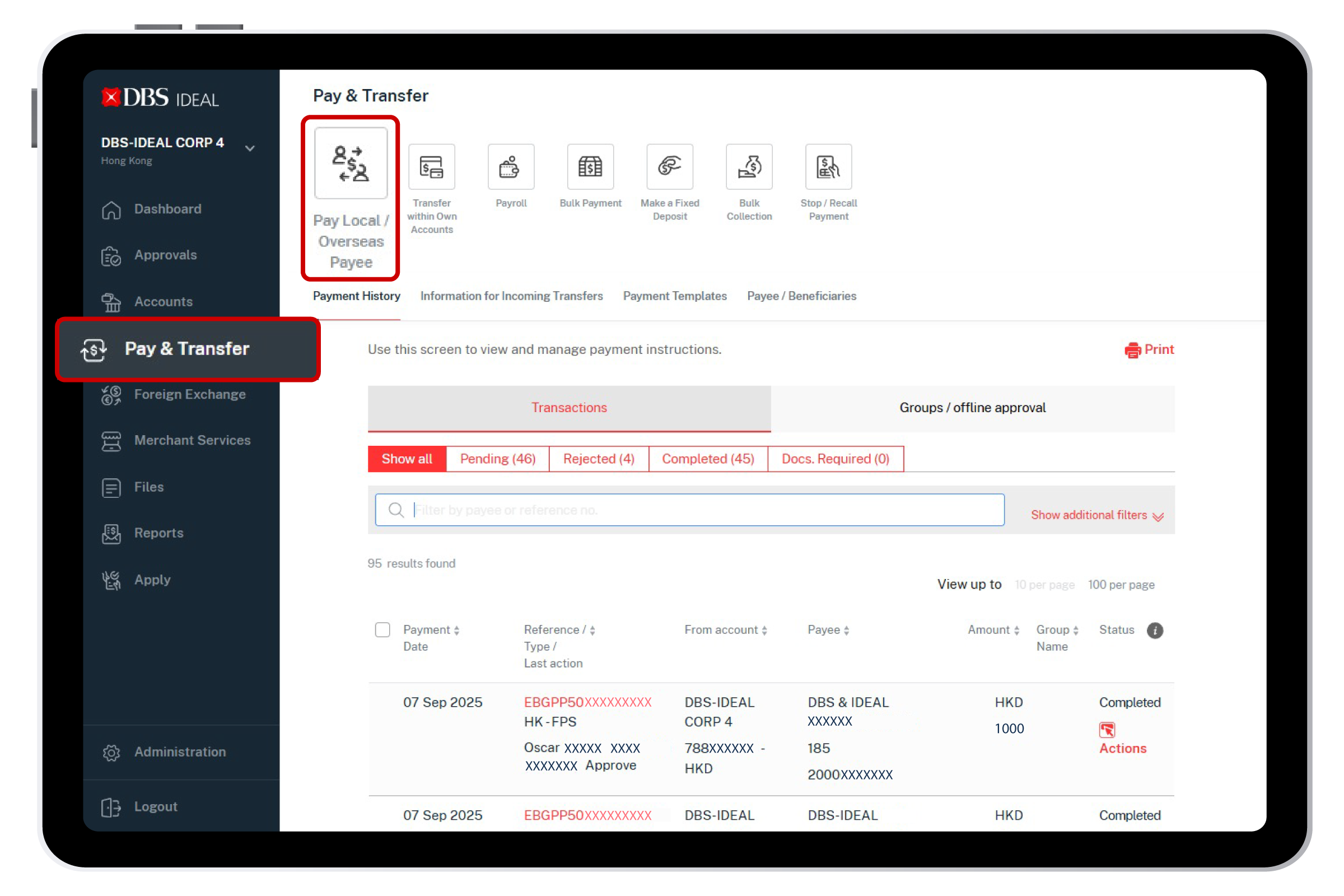The width and height of the screenshot is (1344, 896).
Task: Open Transfer within Own Accounts icon
Action: pyautogui.click(x=431, y=167)
